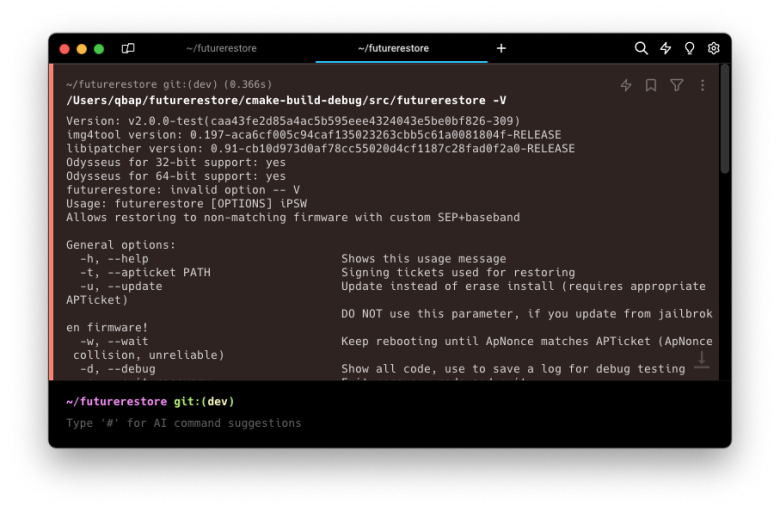Open the lightbulb tips icon
Viewport: 780px width, 512px height.
[689, 48]
